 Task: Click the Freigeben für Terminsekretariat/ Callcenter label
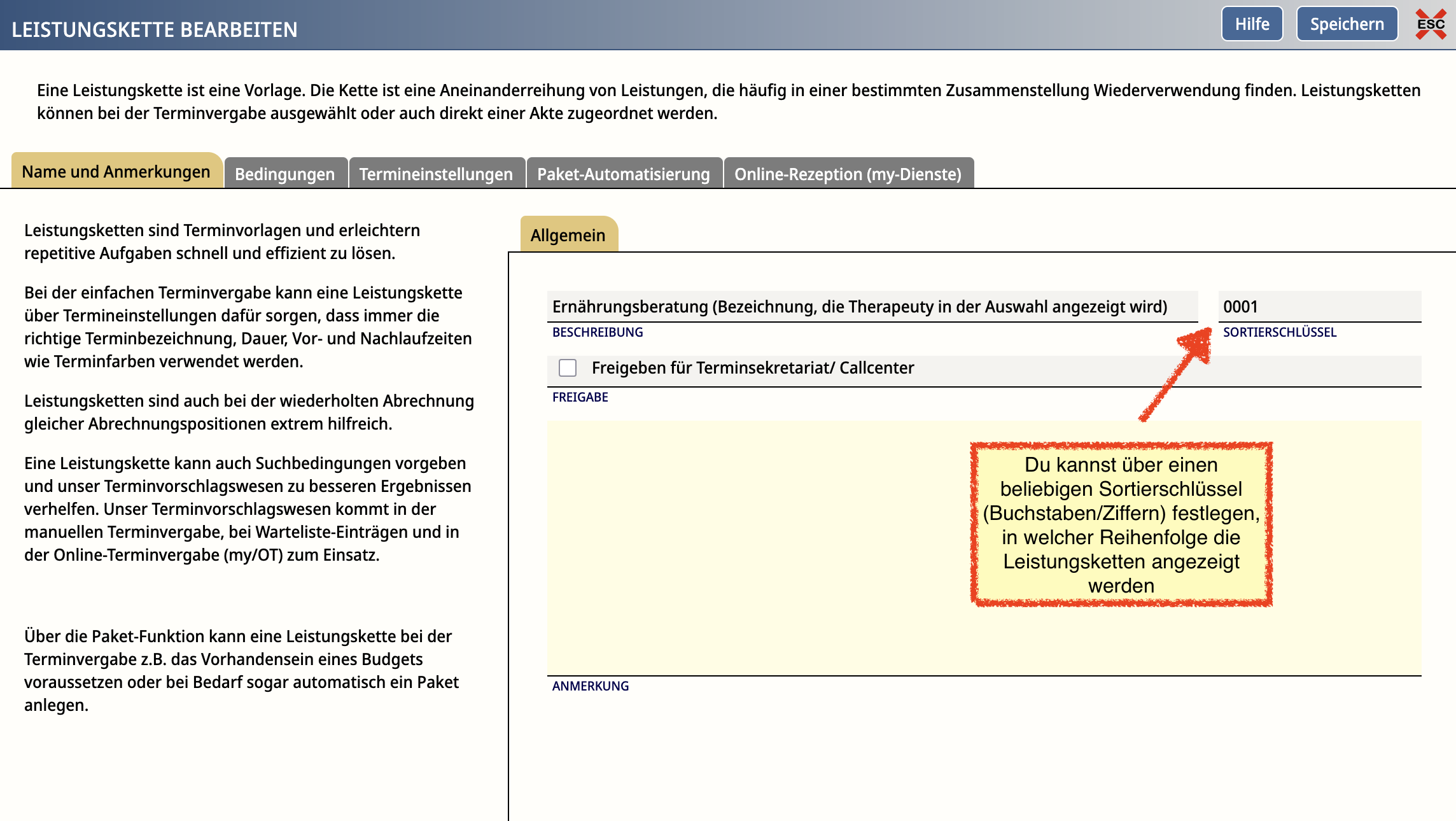pos(752,368)
